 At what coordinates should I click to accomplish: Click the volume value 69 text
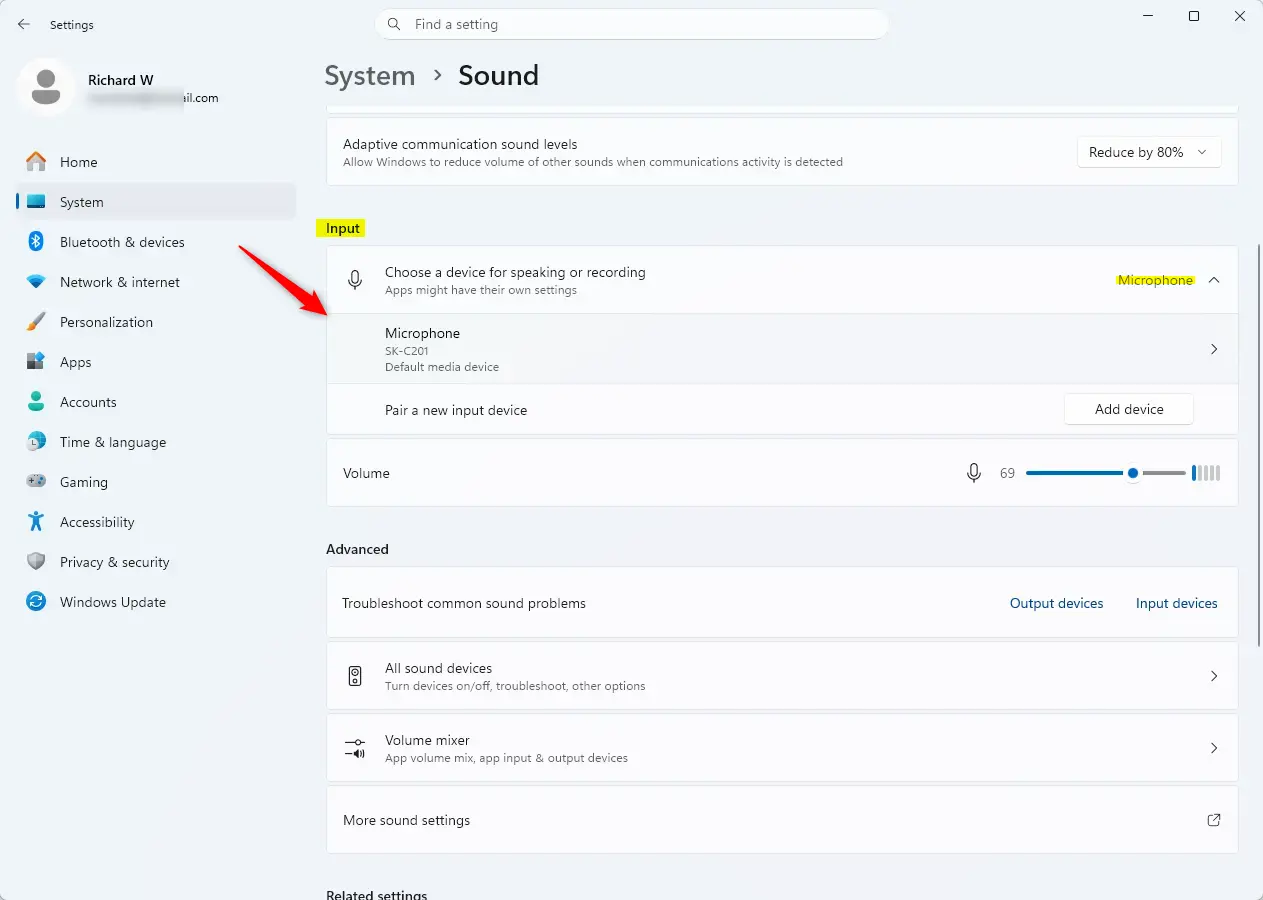1007,473
